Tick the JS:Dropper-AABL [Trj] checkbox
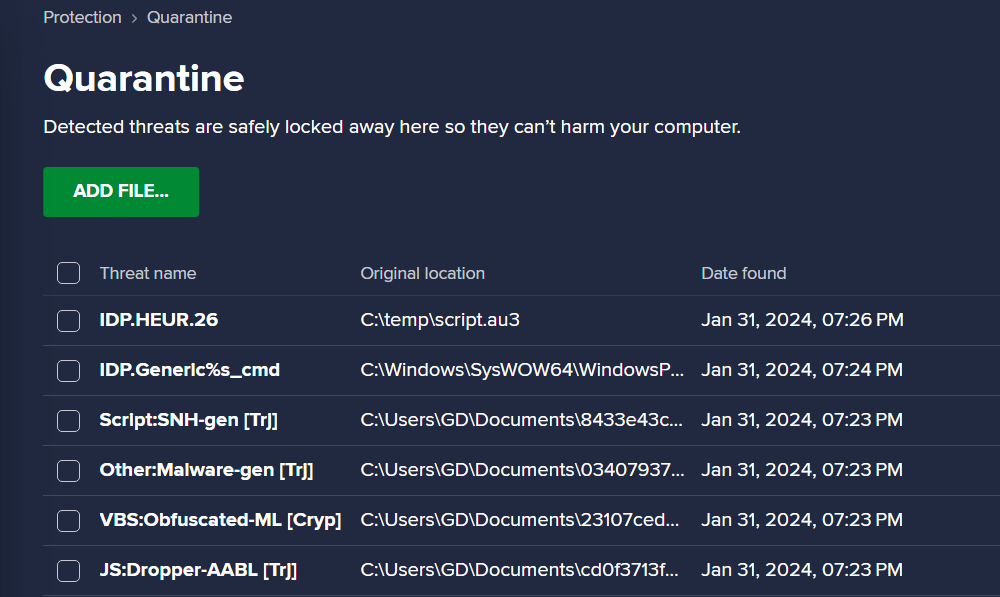Viewport: 1000px width, 597px height. (x=68, y=570)
